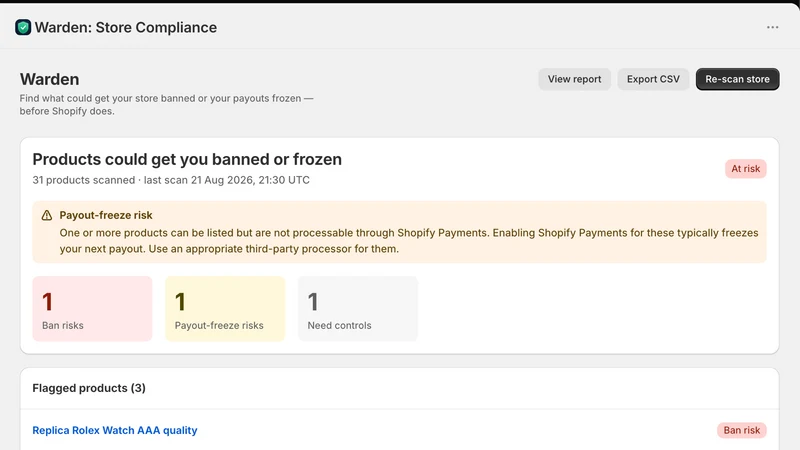Image resolution: width=800 pixels, height=450 pixels.
Task: Click the 'One or more products' banner message
Action: (409, 241)
